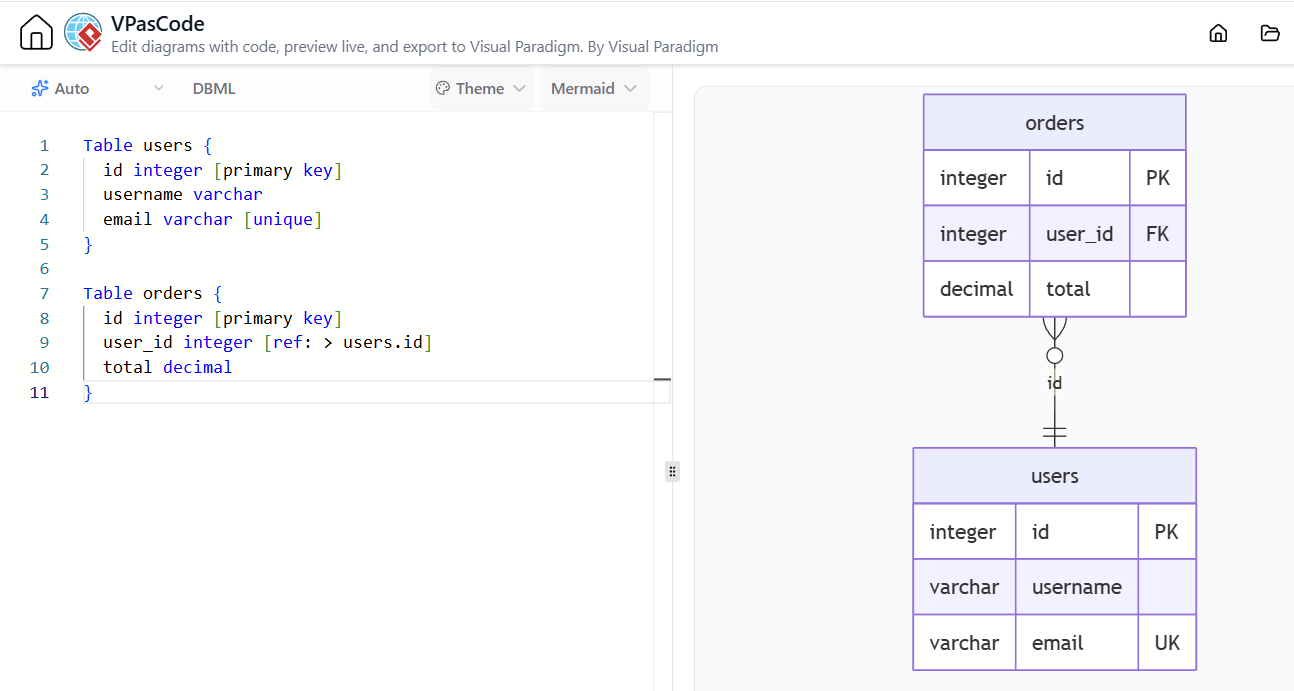Click the orders table header in diagram
The width and height of the screenshot is (1294, 691).
(x=1055, y=123)
